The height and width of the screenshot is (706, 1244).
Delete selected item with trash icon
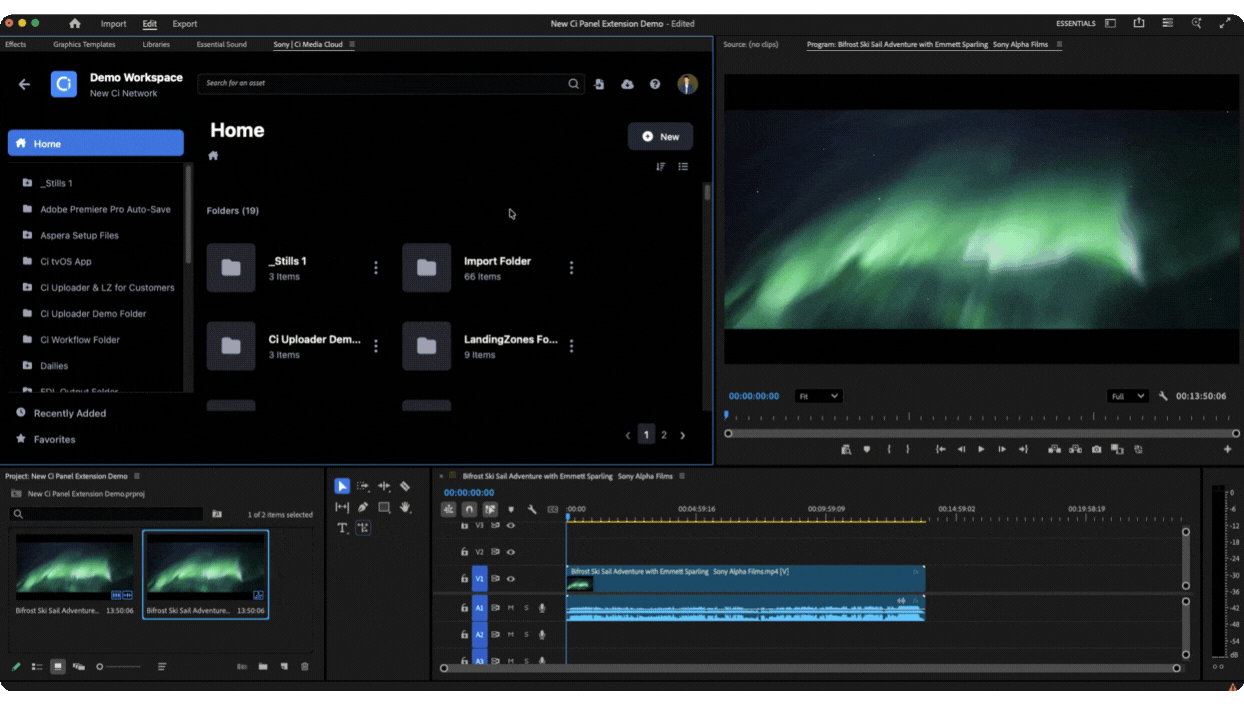[305, 667]
